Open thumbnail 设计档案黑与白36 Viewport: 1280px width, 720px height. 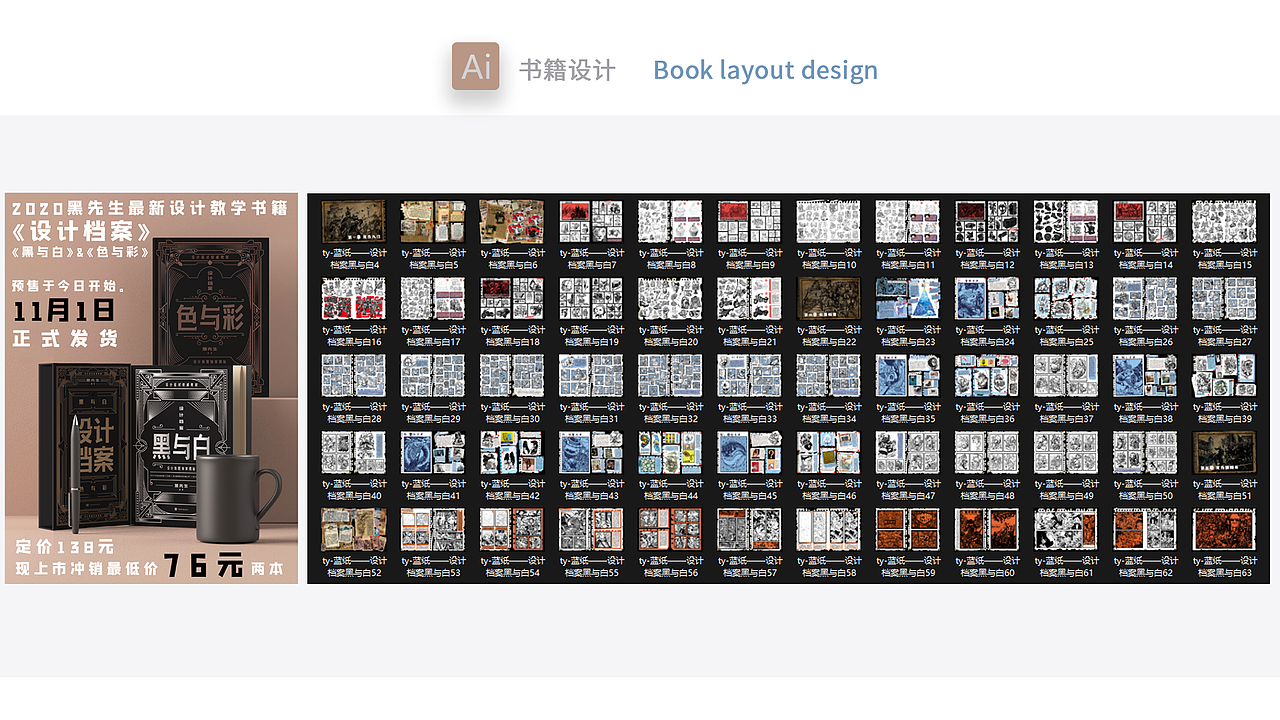[987, 375]
